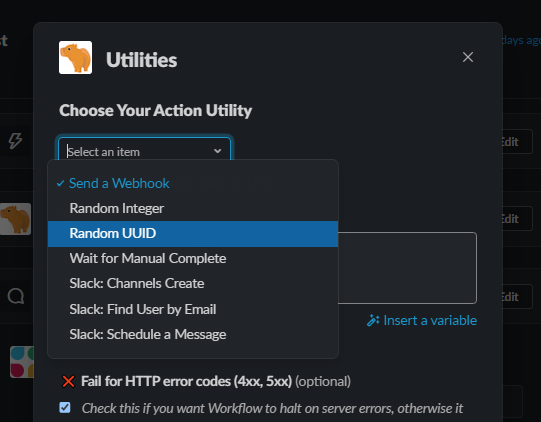The width and height of the screenshot is (541, 422).
Task: Select Slack: Schedule a Message
Action: pyautogui.click(x=193, y=334)
